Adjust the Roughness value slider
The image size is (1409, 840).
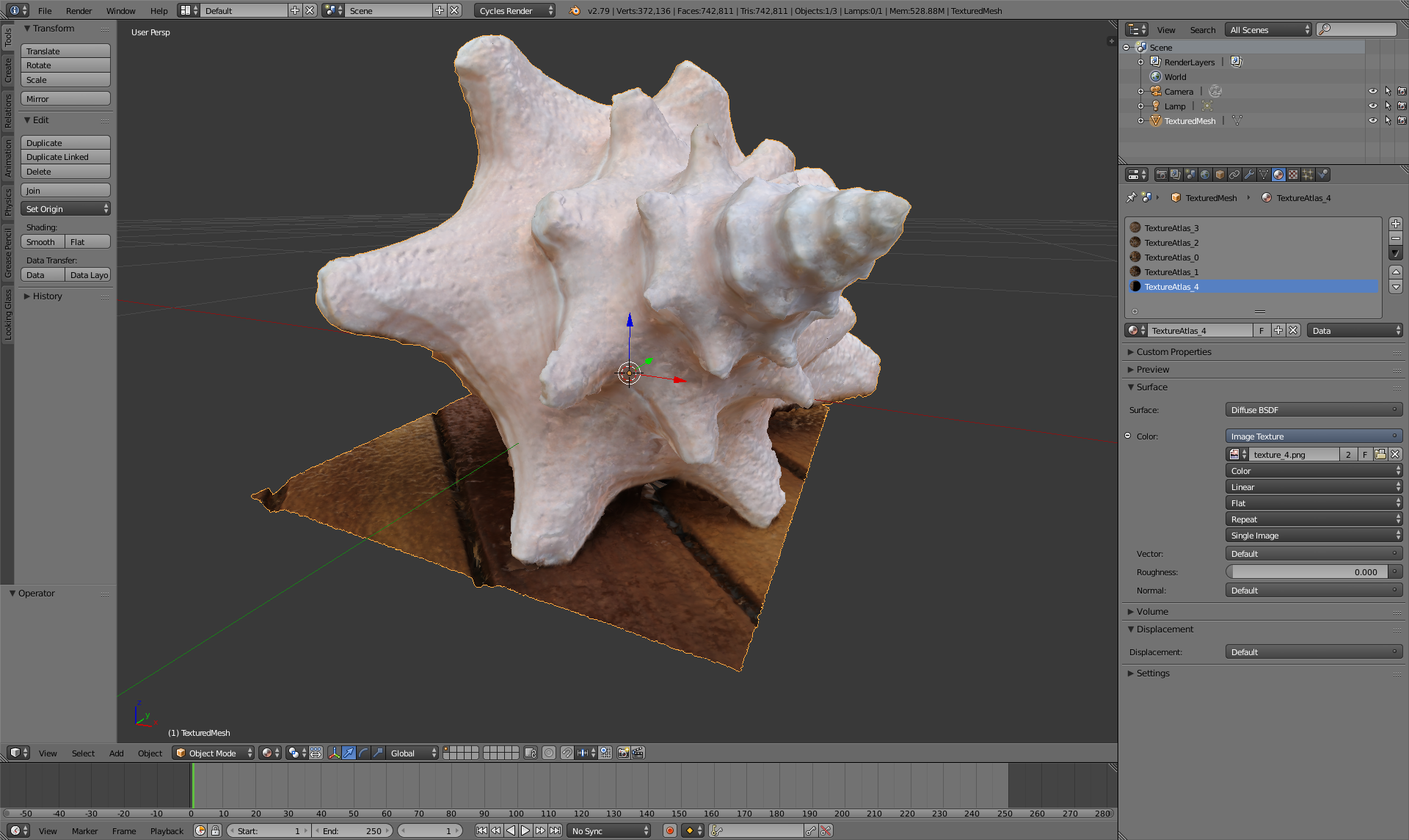[1306, 571]
